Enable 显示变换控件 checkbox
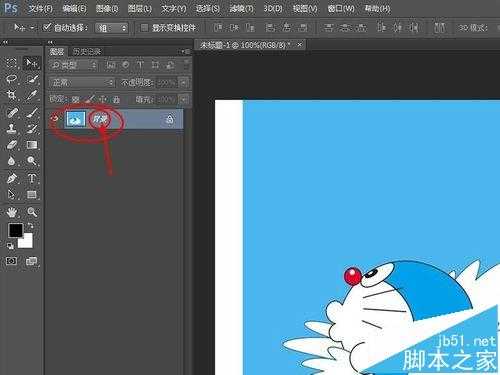The height and width of the screenshot is (375, 500). click(144, 27)
